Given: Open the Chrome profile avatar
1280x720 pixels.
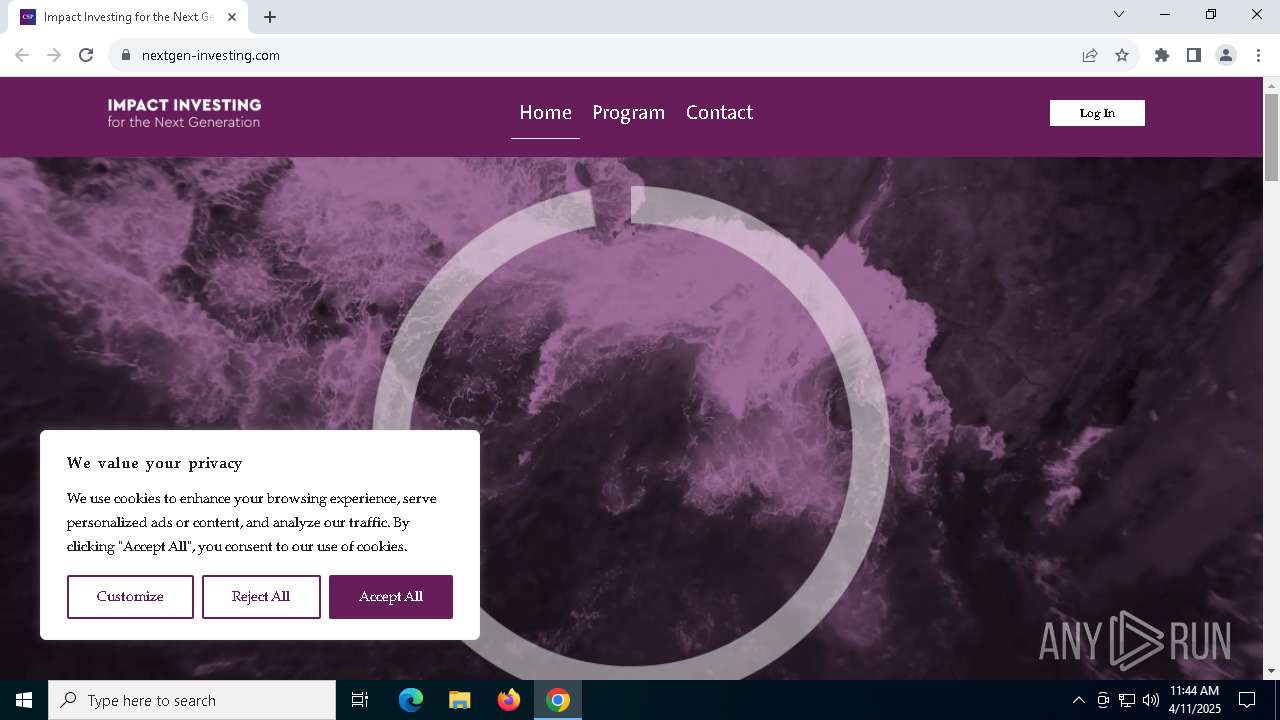Looking at the screenshot, I should coord(1226,56).
